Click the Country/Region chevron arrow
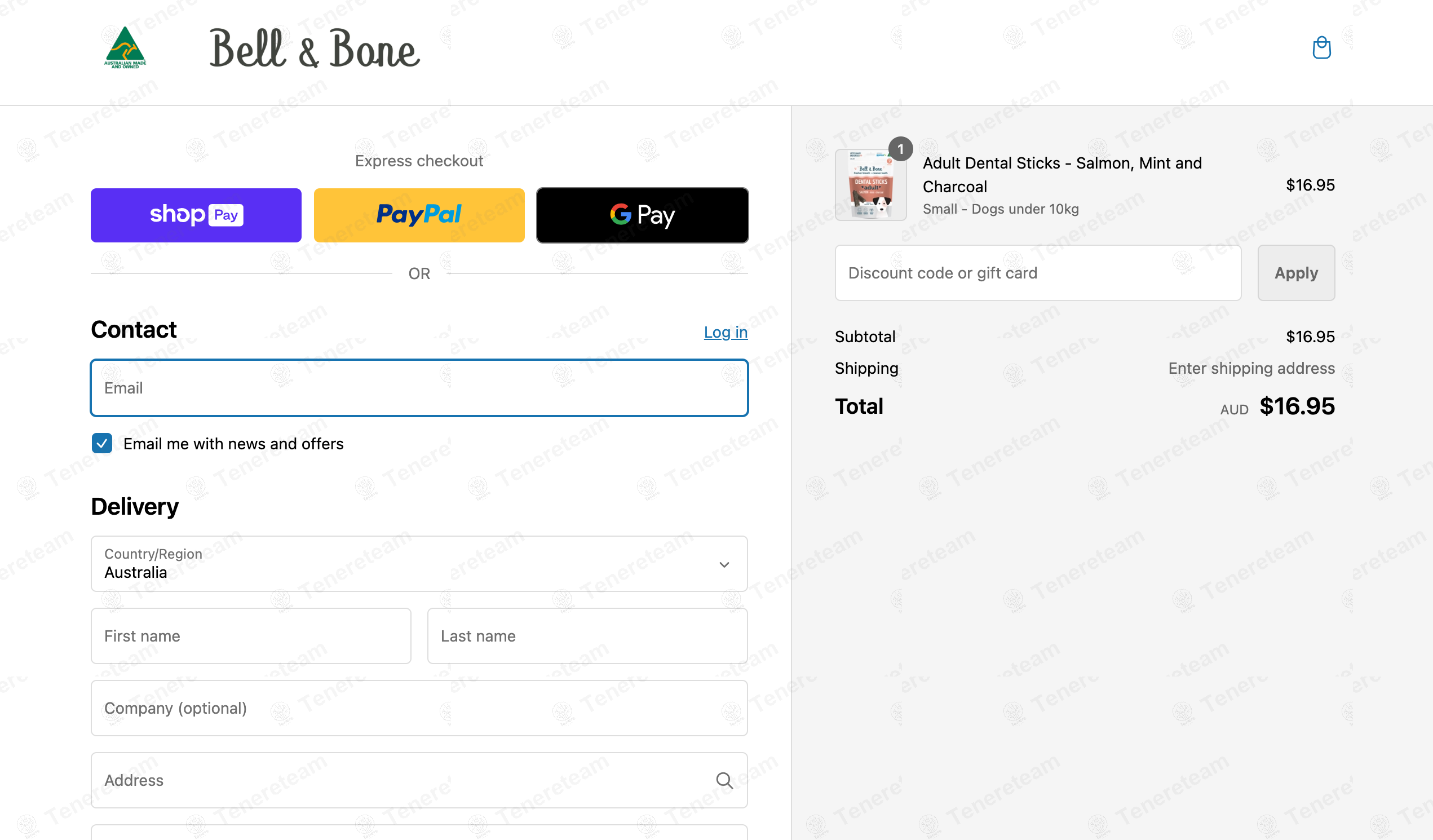This screenshot has width=1433, height=840. [x=723, y=564]
